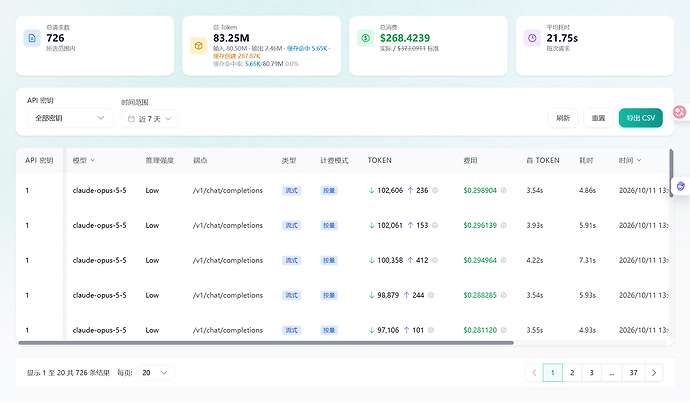Click the info icon next to cost $0.288285
Viewport: 690px width, 402px height.
pyautogui.click(x=503, y=295)
